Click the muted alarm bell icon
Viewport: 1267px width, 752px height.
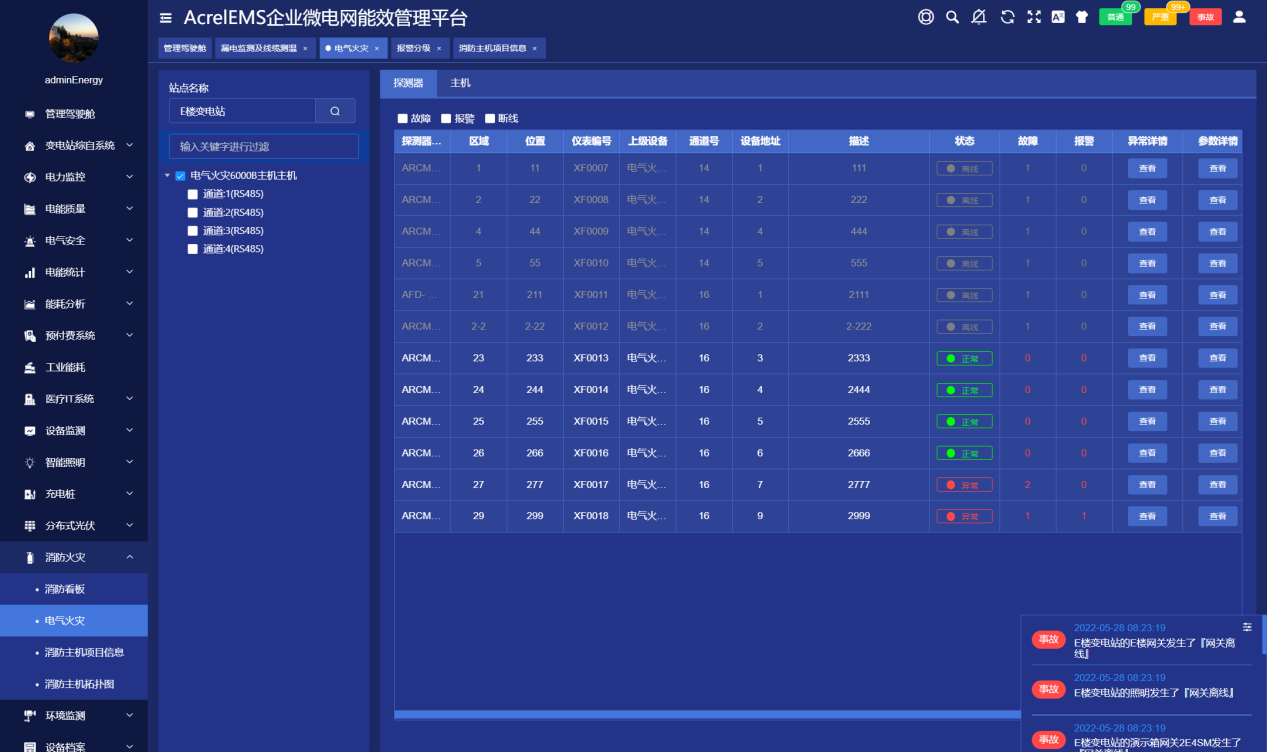(x=979, y=17)
